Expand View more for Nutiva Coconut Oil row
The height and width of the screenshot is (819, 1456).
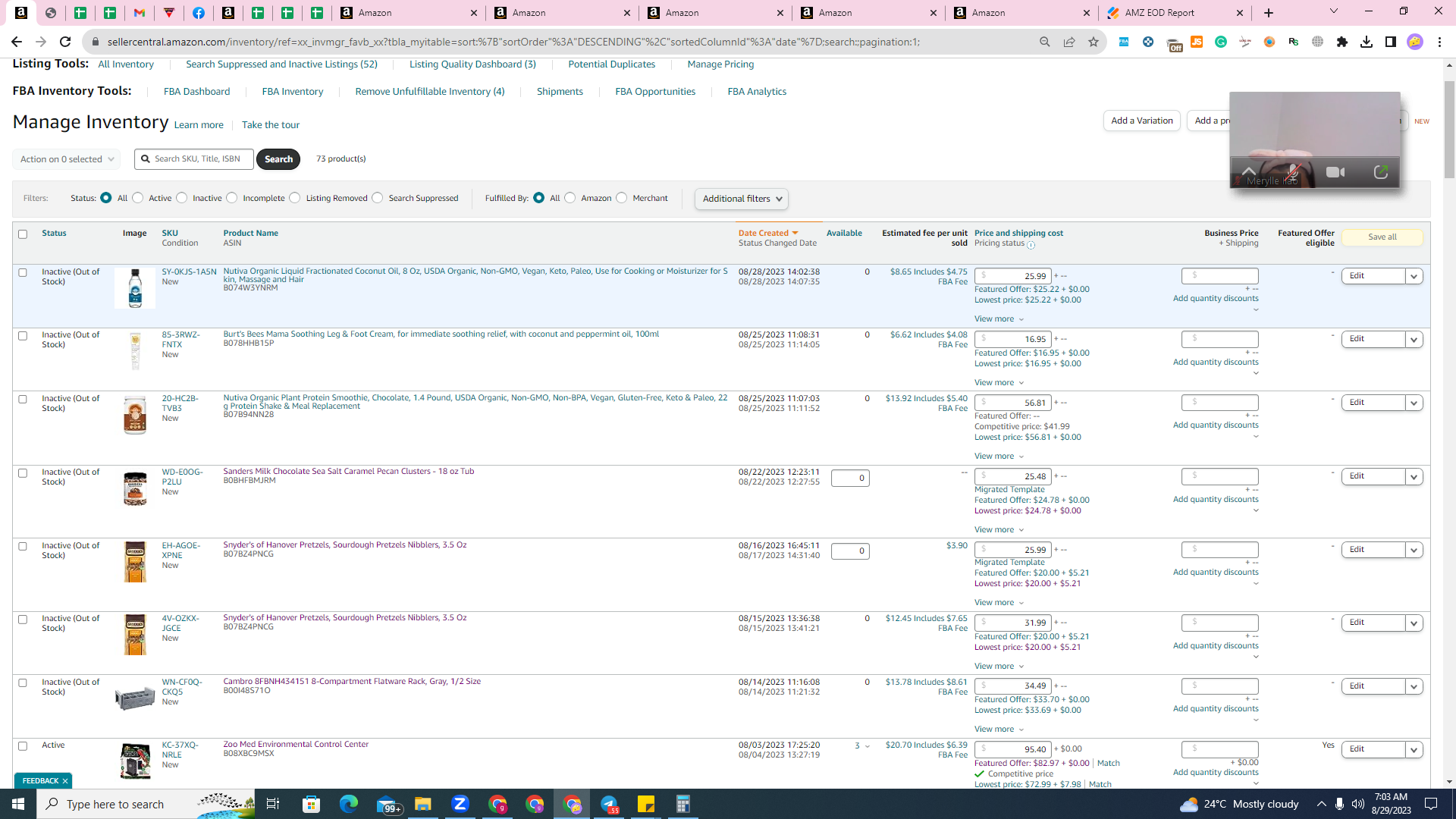point(999,319)
